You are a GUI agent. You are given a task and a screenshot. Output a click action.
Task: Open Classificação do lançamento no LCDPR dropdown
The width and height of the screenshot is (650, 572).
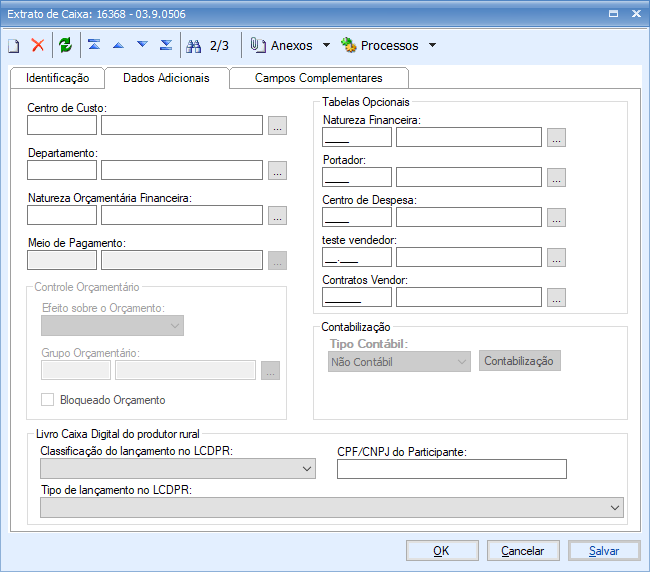point(178,469)
